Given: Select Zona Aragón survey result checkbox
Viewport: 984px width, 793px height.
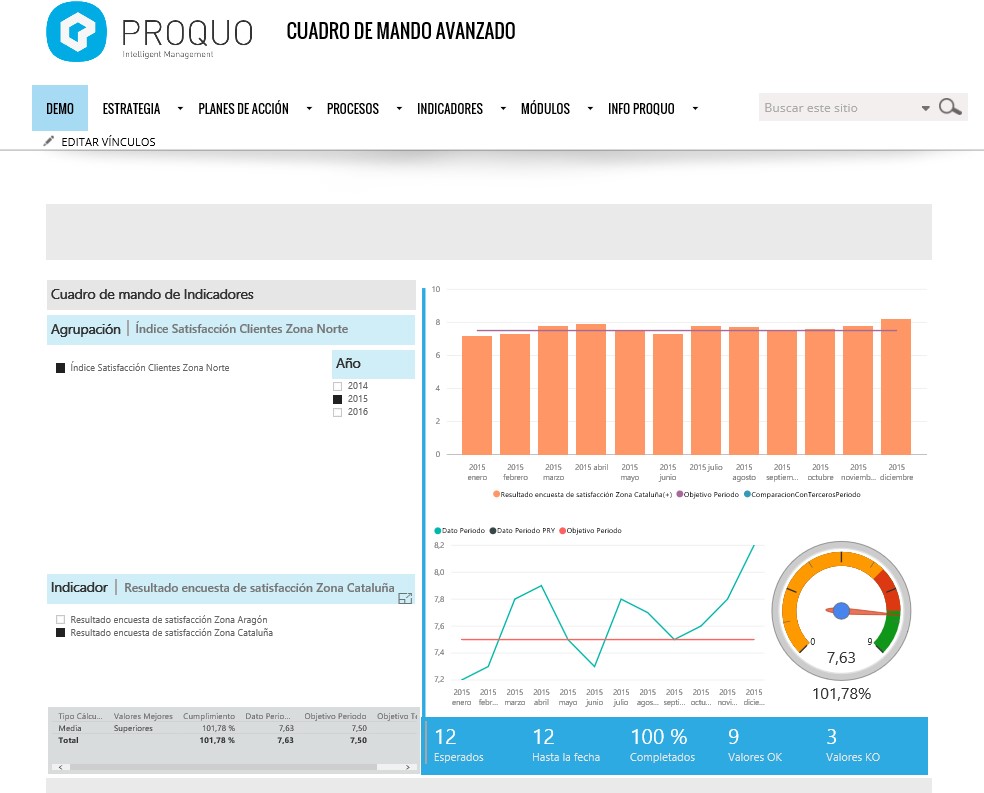Looking at the screenshot, I should tap(61, 620).
